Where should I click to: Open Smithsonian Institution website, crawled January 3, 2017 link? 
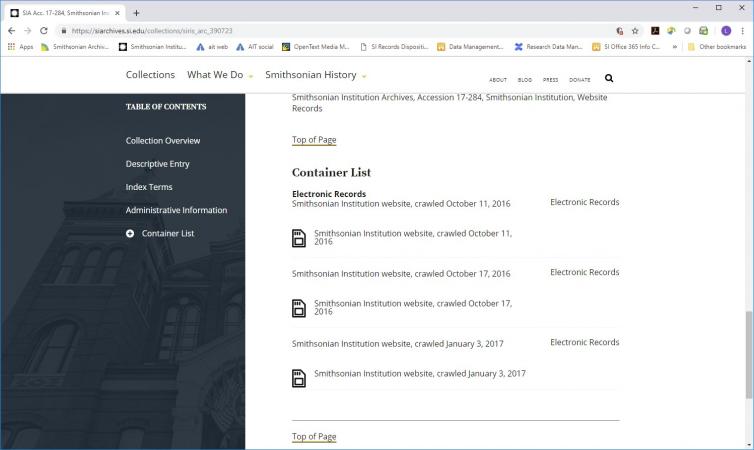(419, 373)
